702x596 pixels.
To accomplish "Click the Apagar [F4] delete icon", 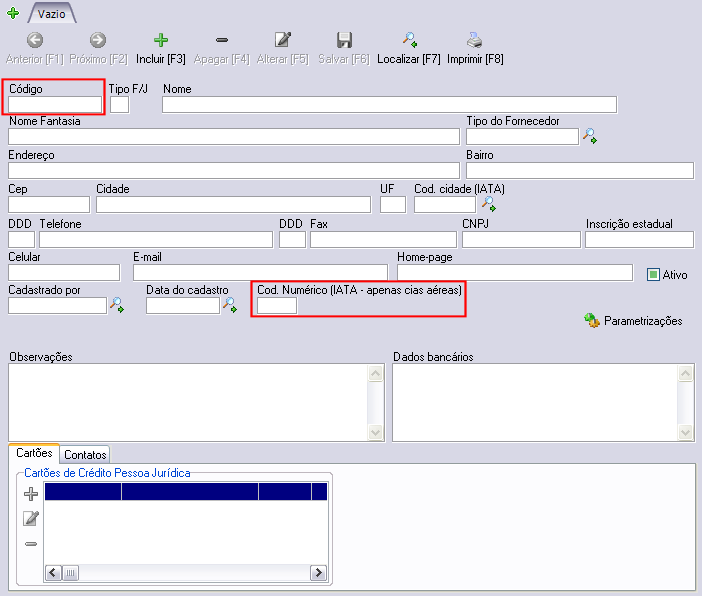I will [222, 40].
